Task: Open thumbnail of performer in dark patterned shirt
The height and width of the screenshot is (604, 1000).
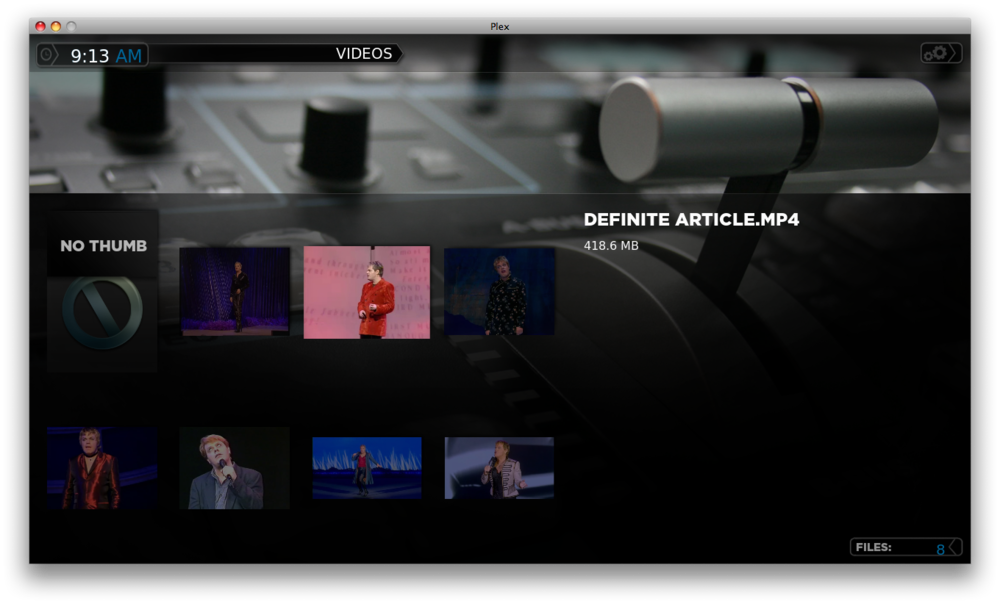Action: pos(499,291)
